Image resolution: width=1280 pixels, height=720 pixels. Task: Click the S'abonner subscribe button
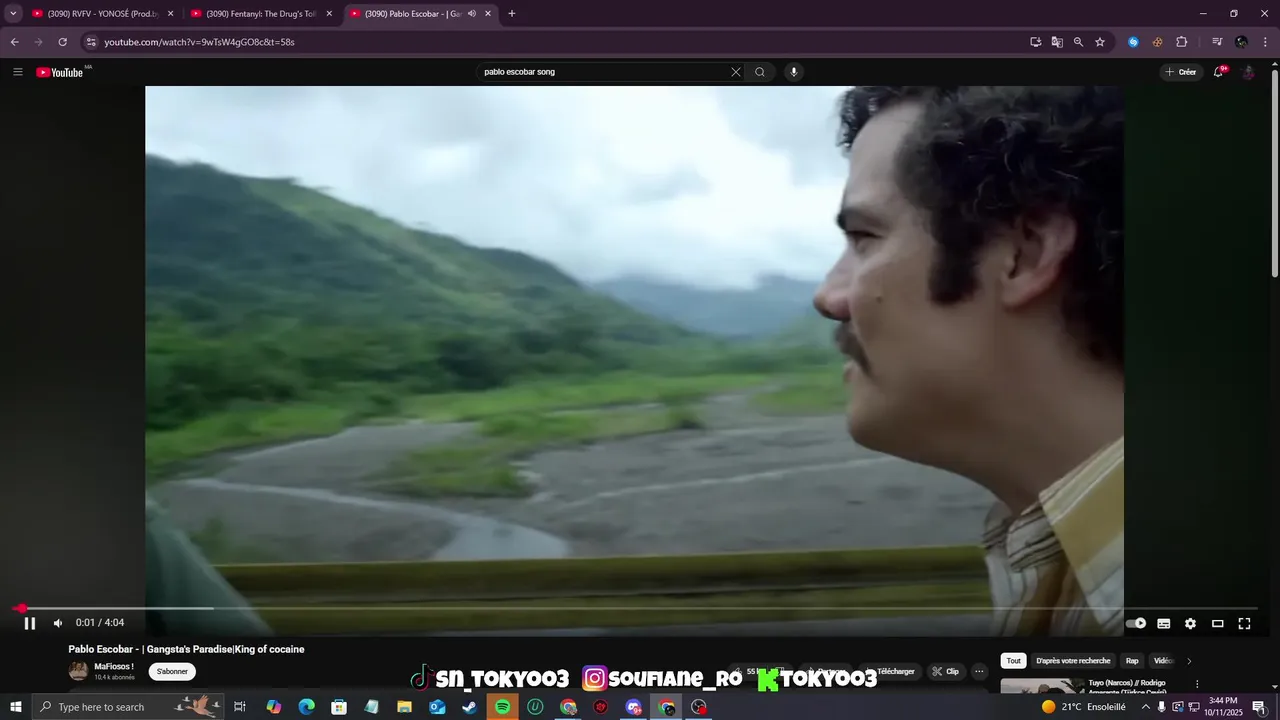(172, 672)
